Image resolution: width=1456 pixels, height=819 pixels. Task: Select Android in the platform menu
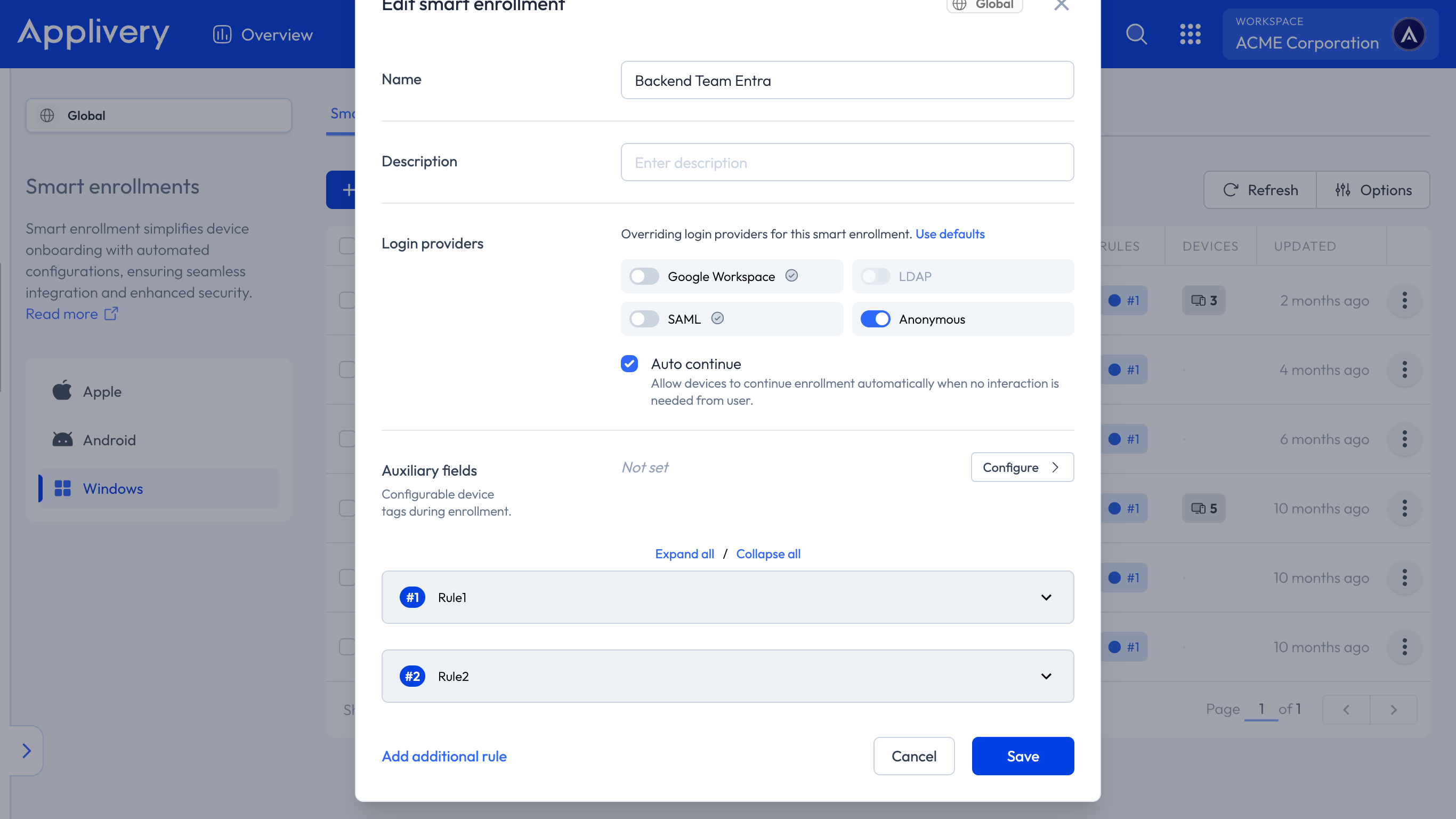click(x=109, y=440)
